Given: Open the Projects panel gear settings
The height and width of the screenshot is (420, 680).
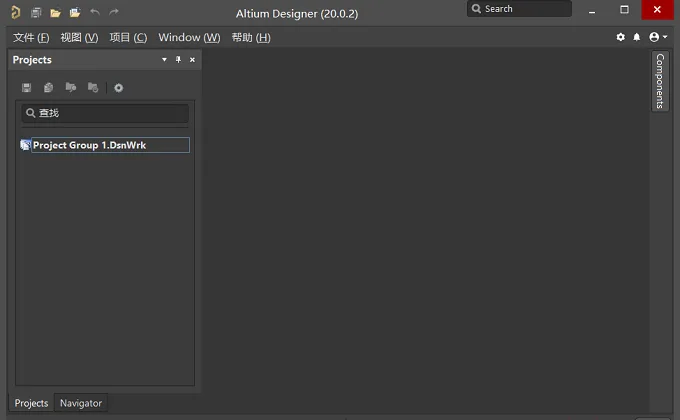Looking at the screenshot, I should (118, 88).
